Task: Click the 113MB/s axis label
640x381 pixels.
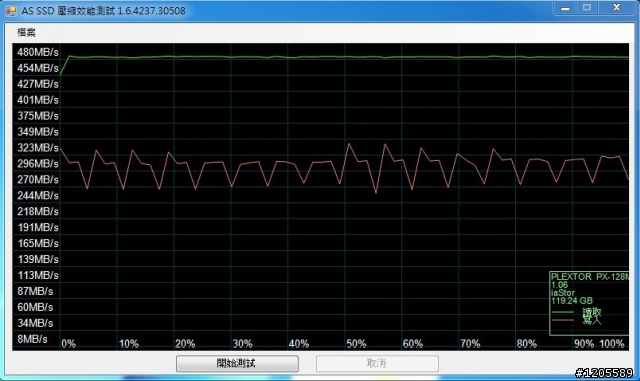Action: tap(38, 275)
